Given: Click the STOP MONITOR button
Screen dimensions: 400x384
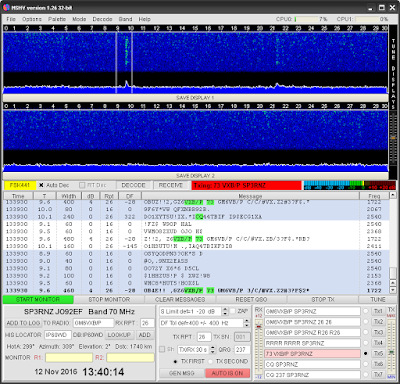Looking at the screenshot, I should [x=109, y=299].
